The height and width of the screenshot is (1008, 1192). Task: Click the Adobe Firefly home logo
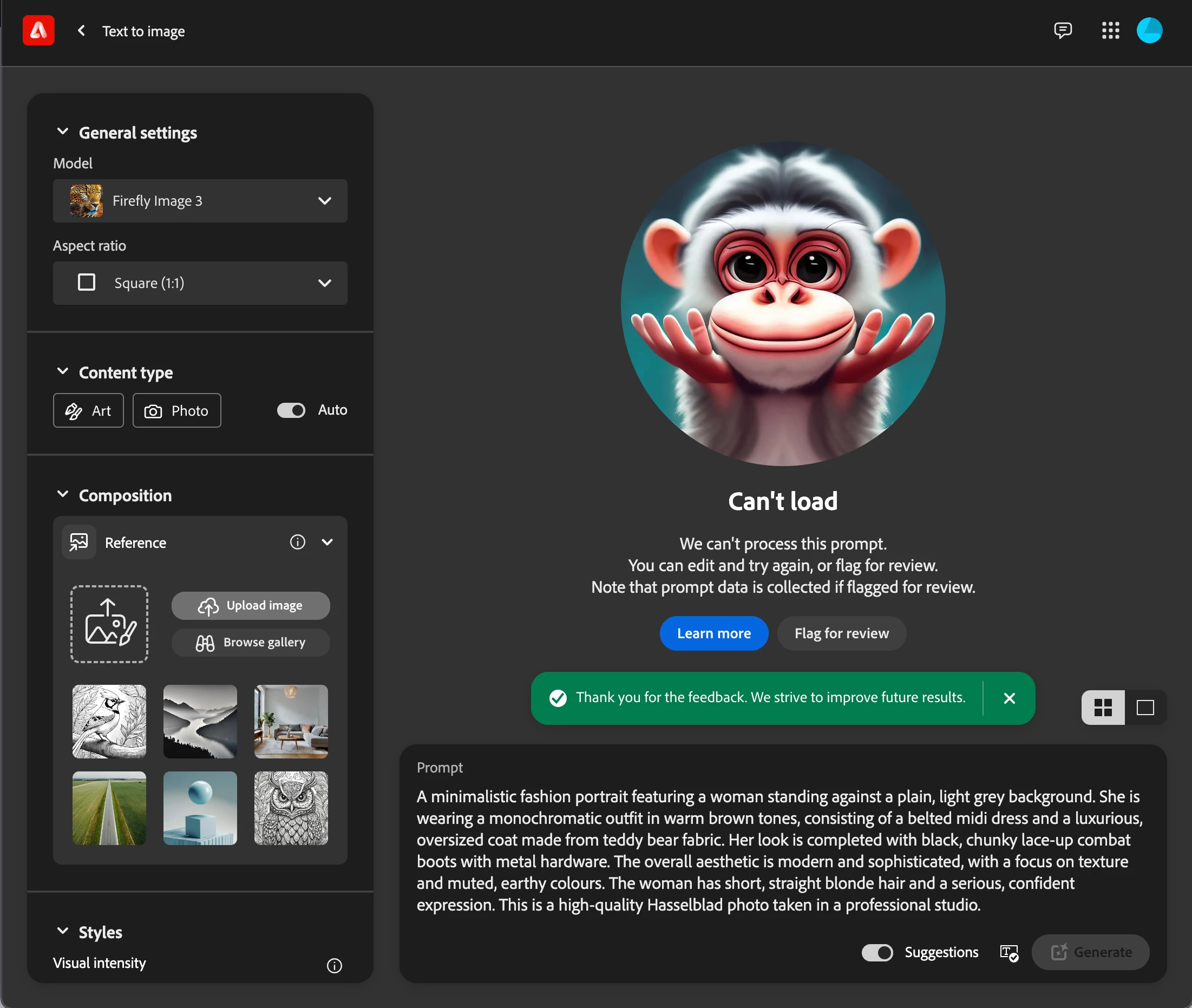(38, 31)
